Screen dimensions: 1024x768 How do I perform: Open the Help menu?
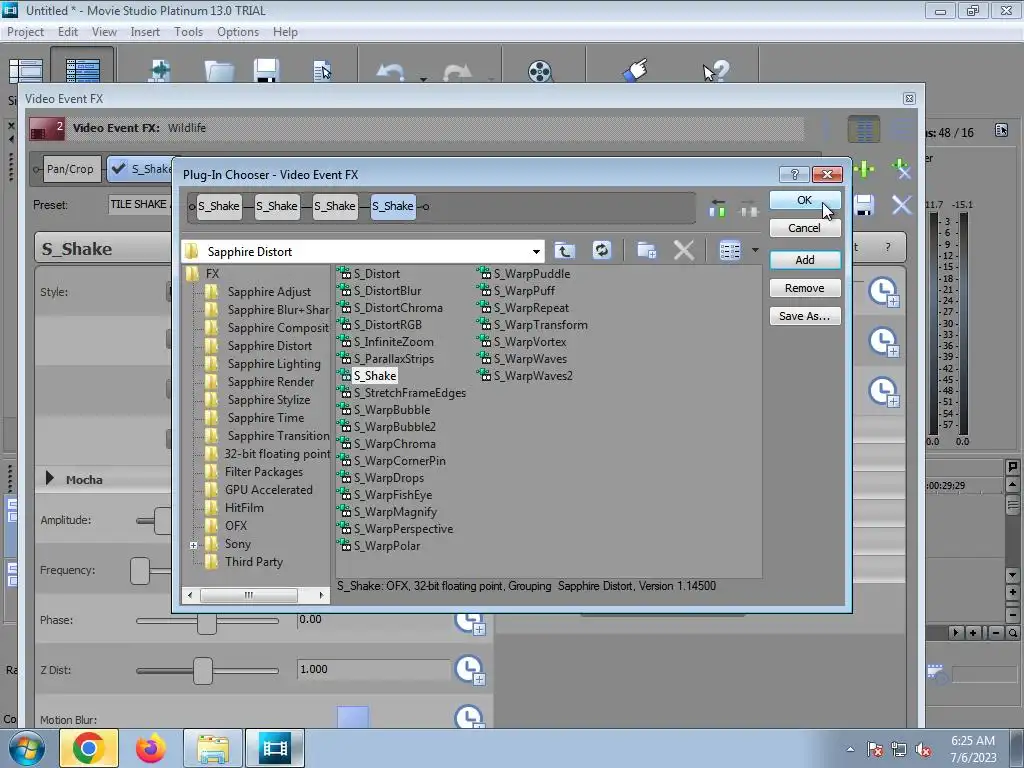tap(285, 31)
